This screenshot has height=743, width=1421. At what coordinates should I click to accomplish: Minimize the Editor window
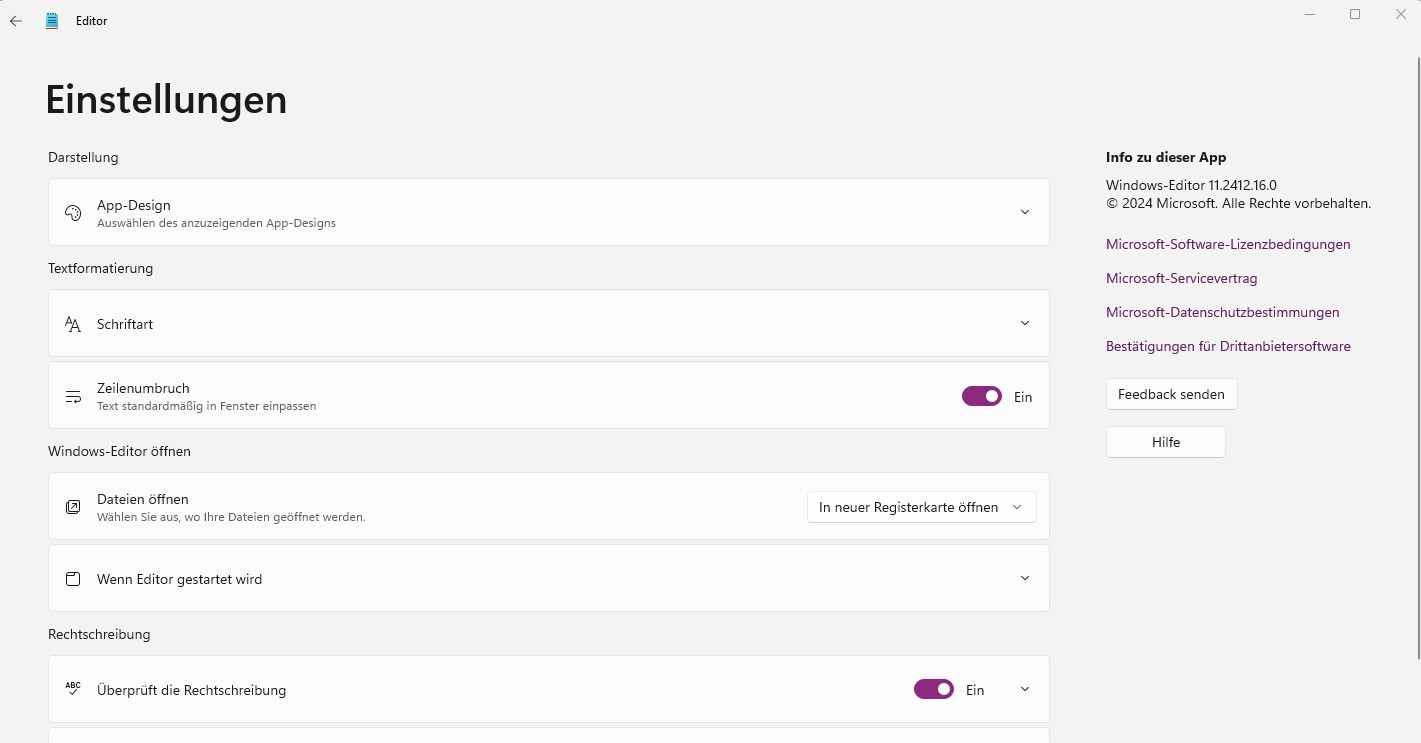(x=1310, y=14)
